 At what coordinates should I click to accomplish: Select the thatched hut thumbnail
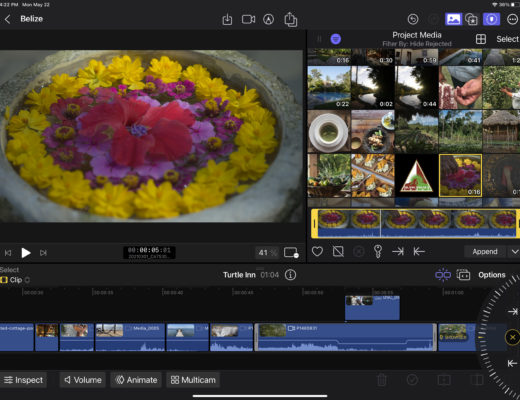tap(501, 131)
